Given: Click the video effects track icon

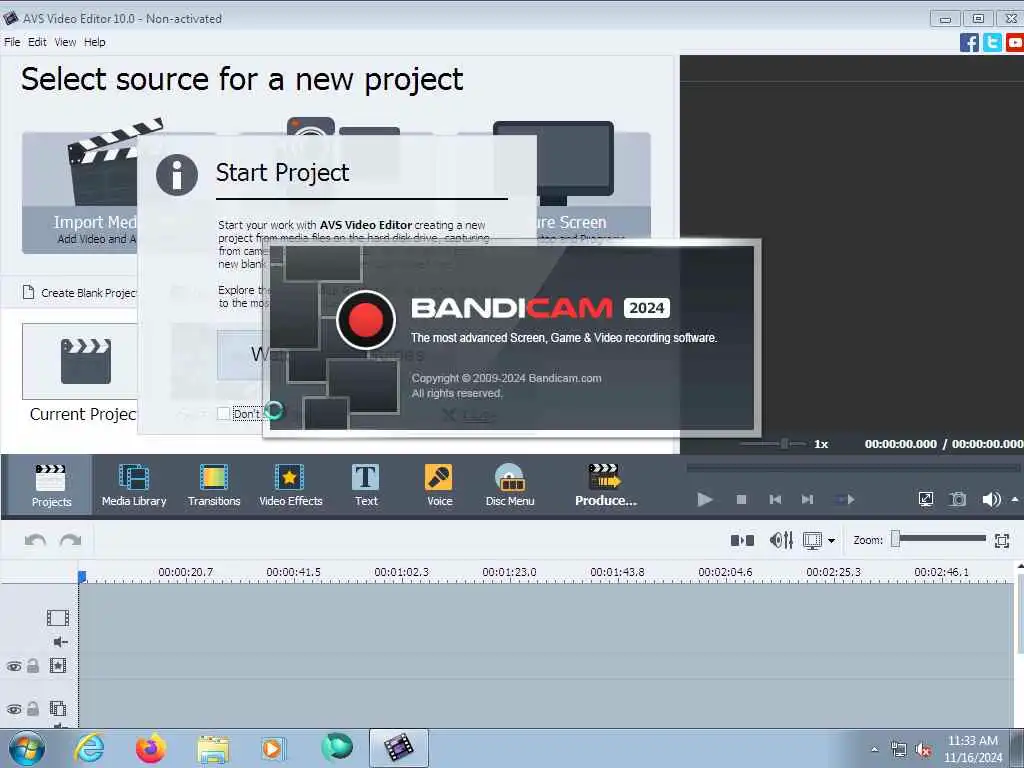Looking at the screenshot, I should [x=57, y=665].
